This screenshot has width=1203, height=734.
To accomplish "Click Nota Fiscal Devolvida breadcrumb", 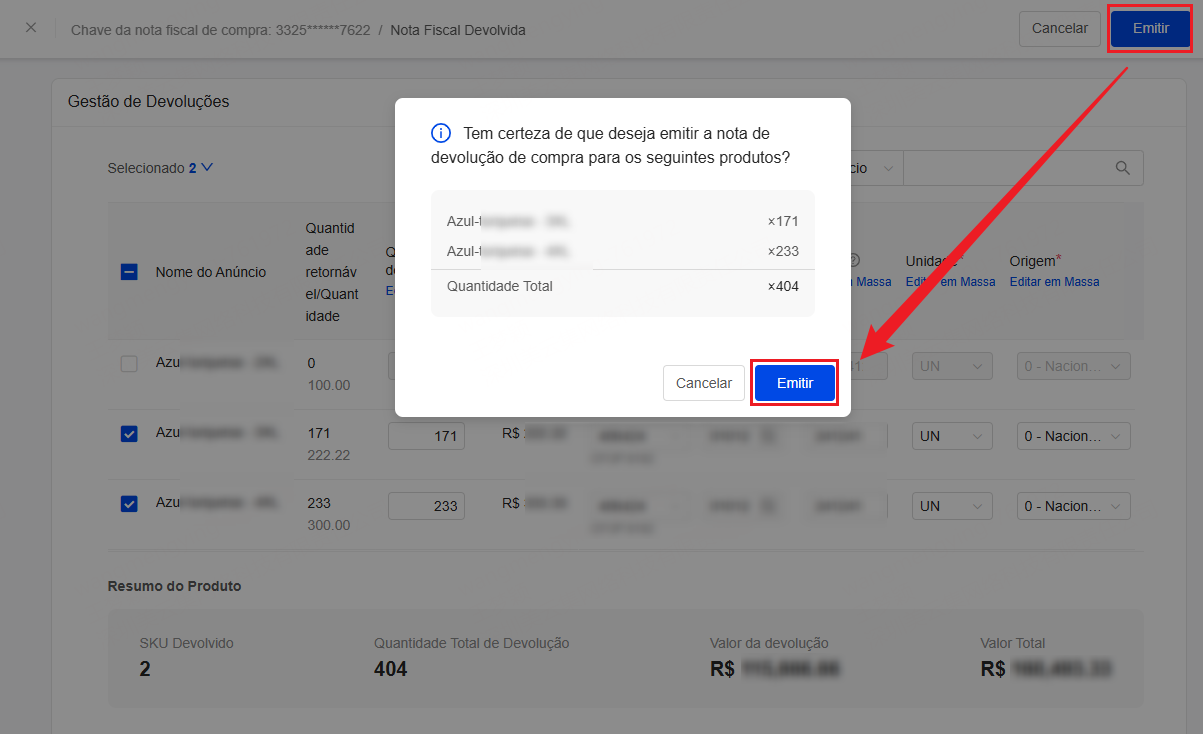I will tap(458, 30).
